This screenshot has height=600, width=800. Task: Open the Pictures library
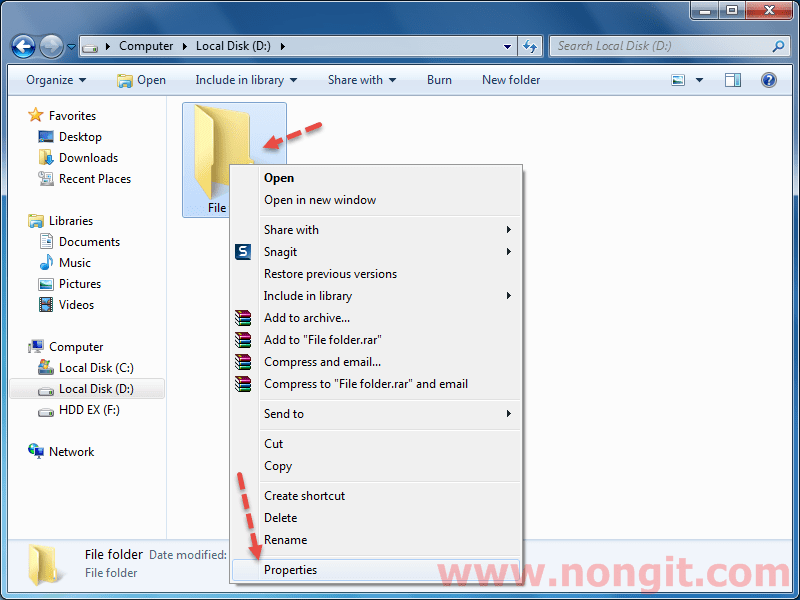70,283
